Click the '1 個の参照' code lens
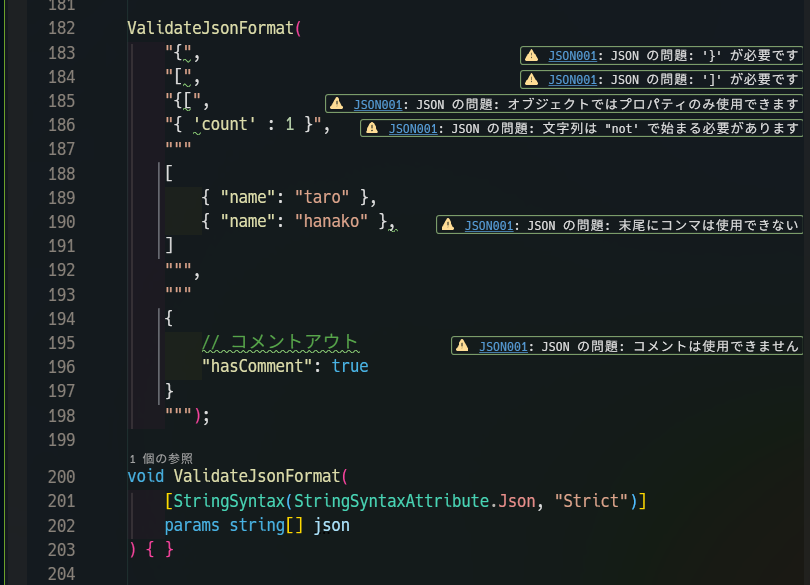810x585 pixels. [161, 458]
